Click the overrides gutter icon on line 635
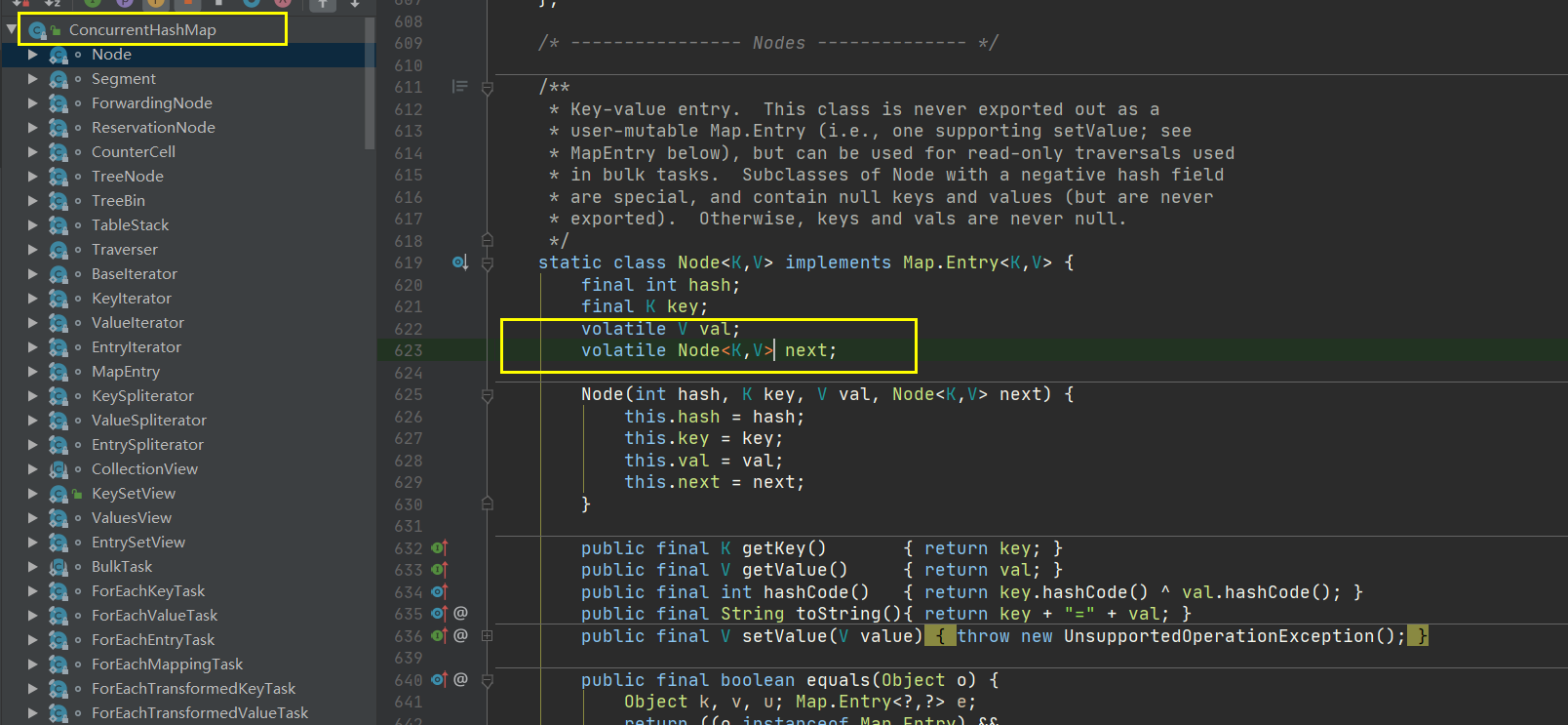The width and height of the screenshot is (1568, 725). (x=439, y=614)
